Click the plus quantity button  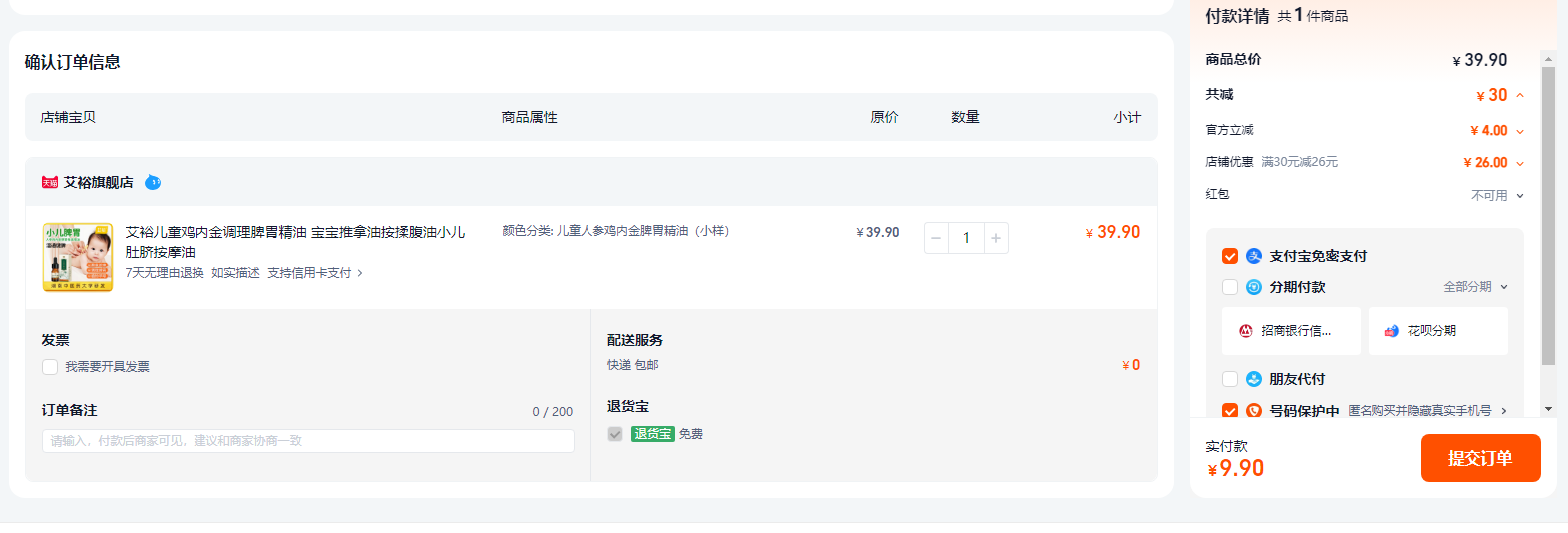coord(995,238)
